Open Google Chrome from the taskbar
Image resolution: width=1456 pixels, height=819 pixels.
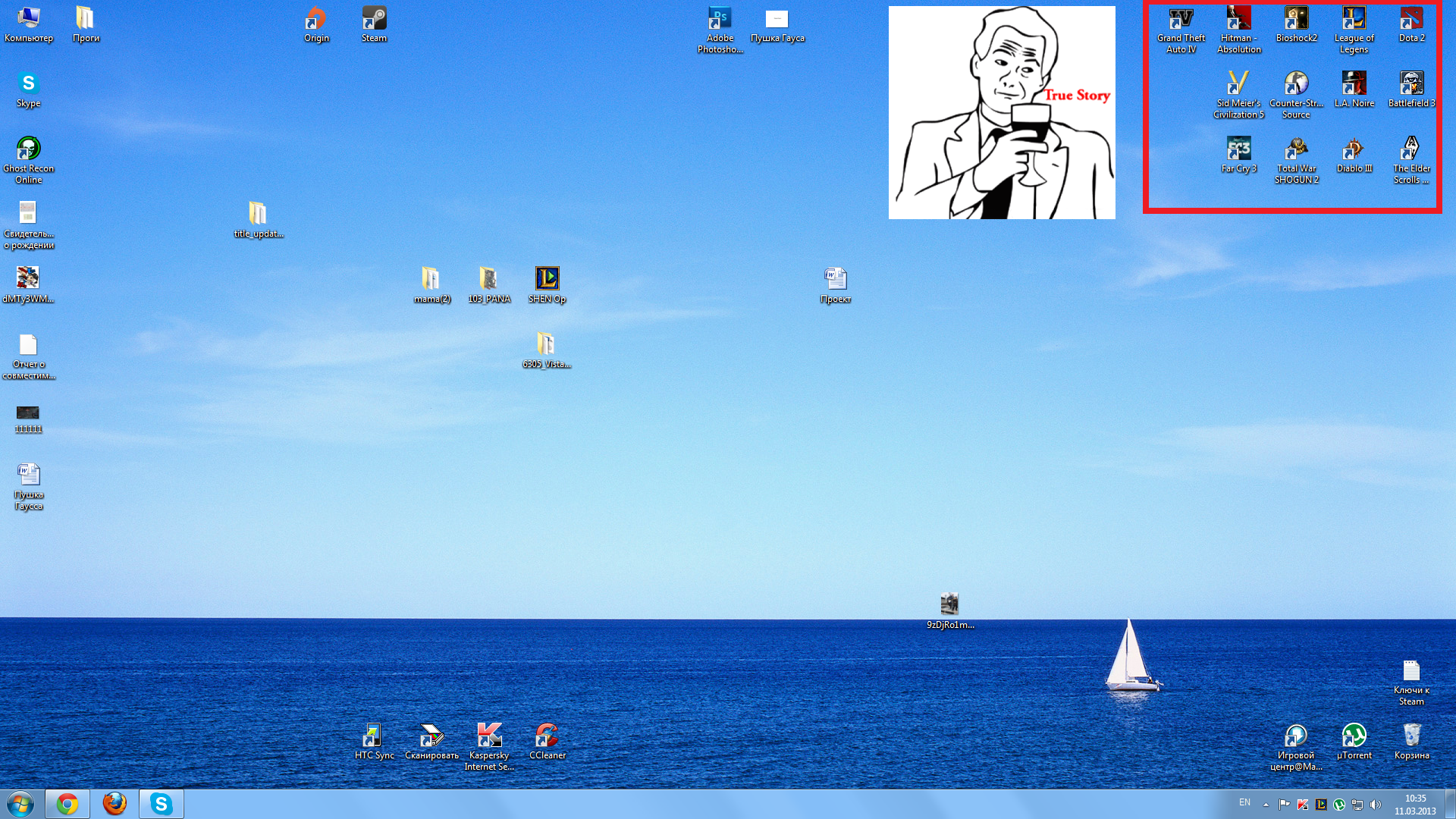point(67,804)
